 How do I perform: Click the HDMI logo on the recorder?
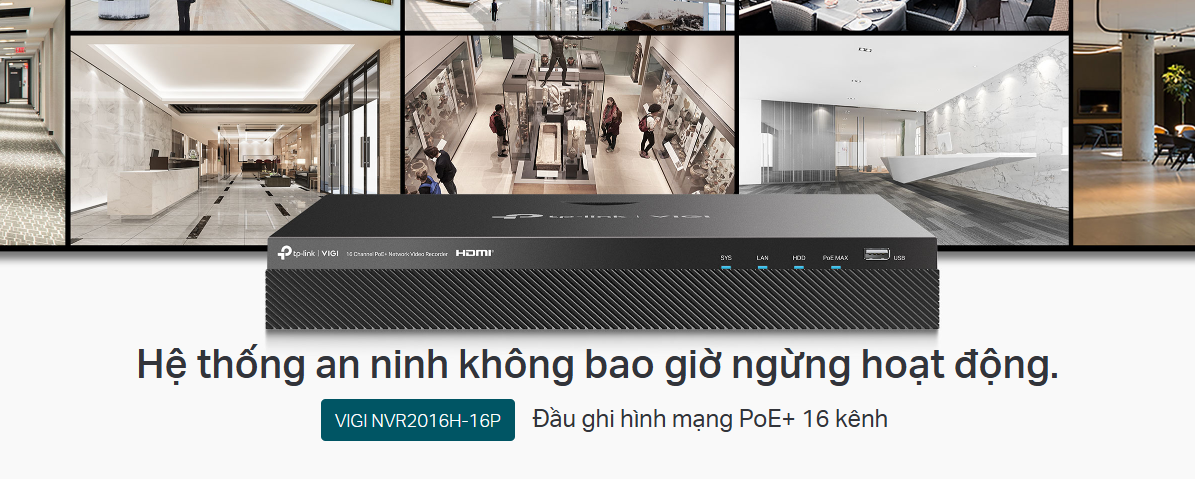pyautogui.click(x=475, y=252)
